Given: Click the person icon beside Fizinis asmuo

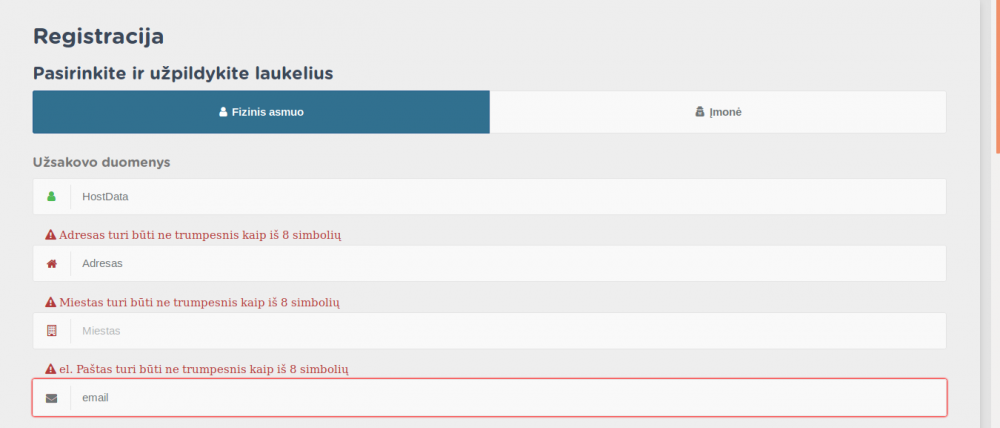Looking at the screenshot, I should point(223,112).
